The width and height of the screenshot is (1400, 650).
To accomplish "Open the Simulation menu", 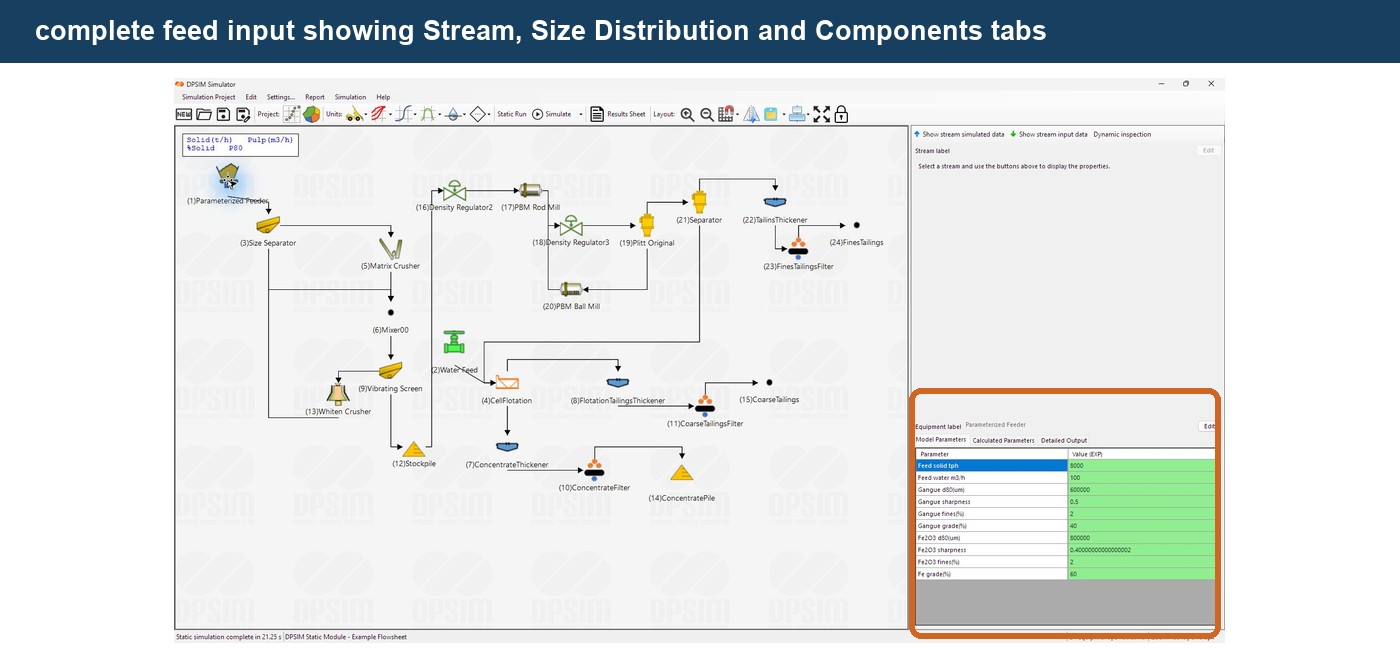I will coord(350,97).
